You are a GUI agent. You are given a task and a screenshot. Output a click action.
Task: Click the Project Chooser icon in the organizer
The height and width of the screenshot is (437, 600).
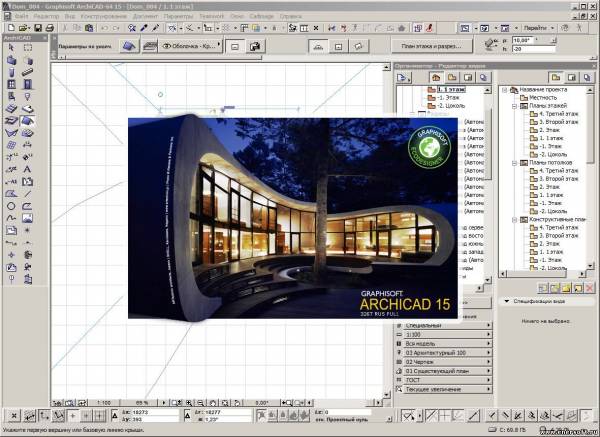403,78
